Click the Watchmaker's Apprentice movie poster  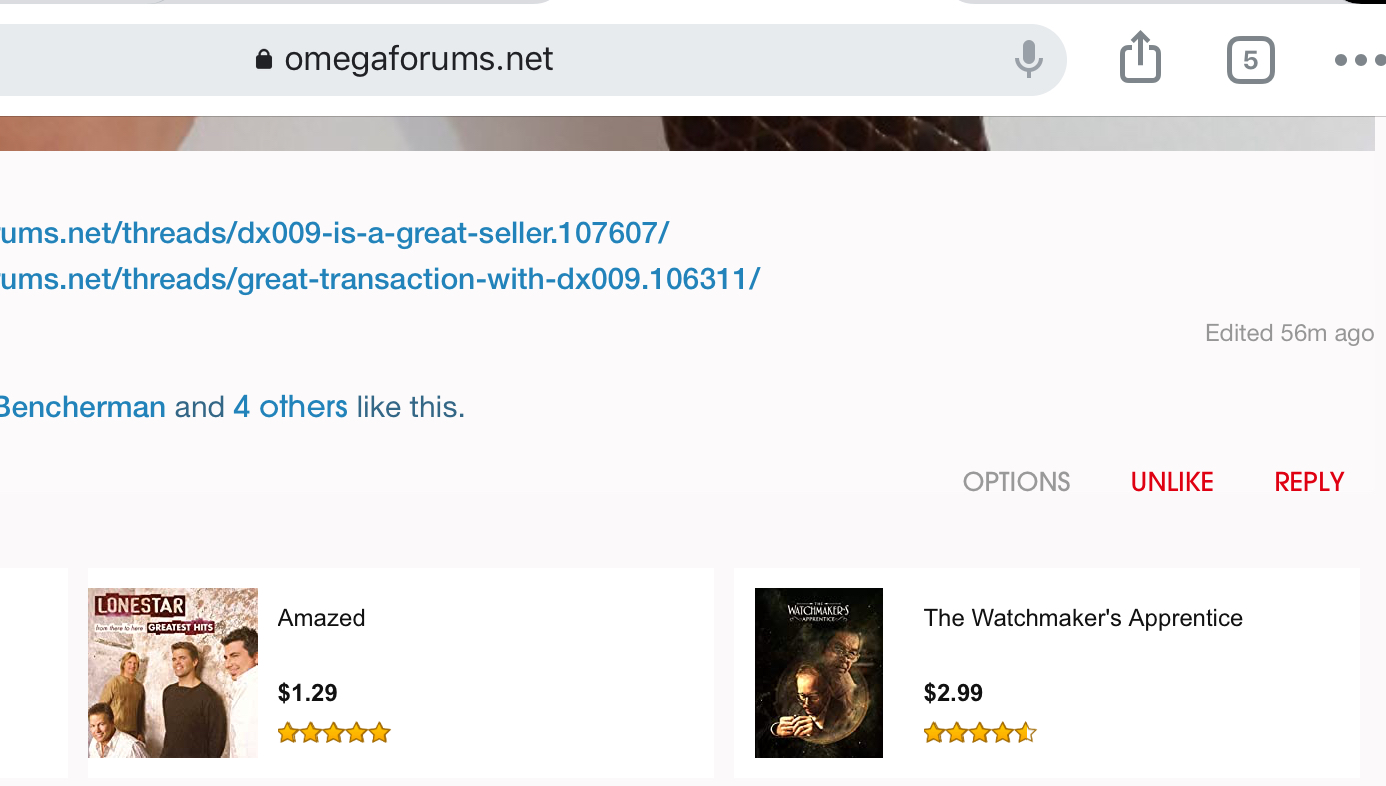point(819,672)
